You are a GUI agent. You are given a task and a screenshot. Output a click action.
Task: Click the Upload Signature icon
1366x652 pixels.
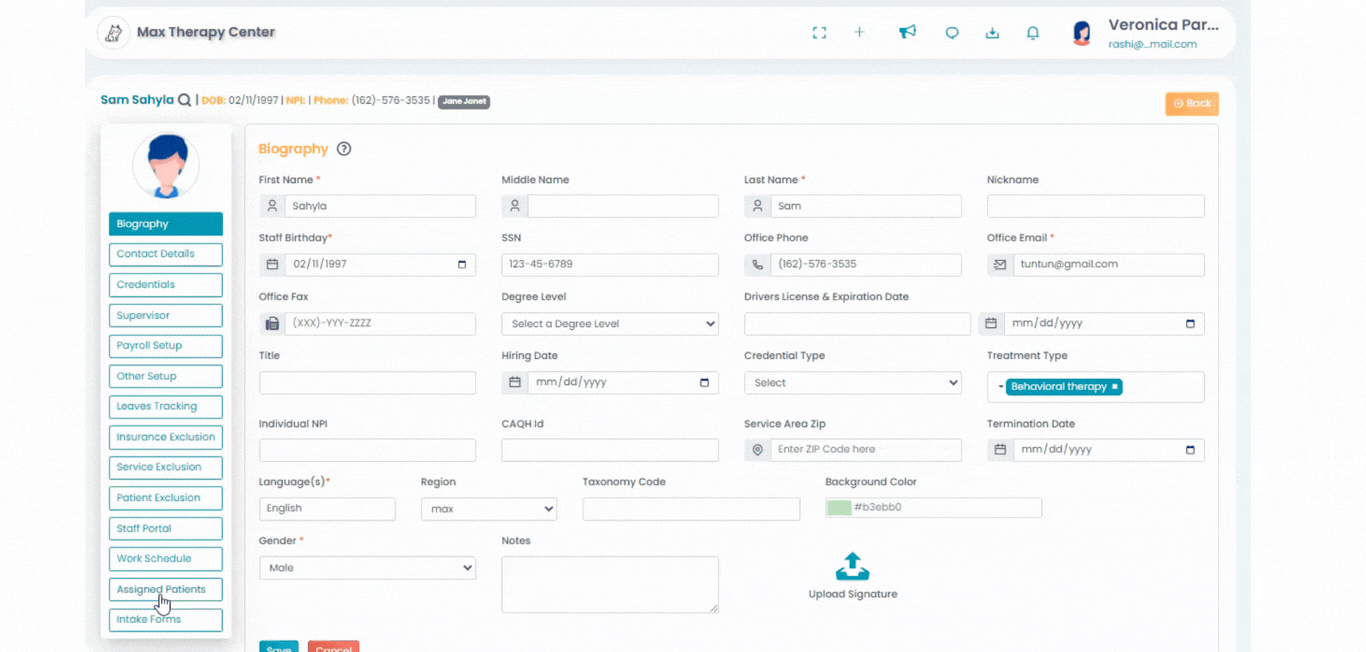852,567
